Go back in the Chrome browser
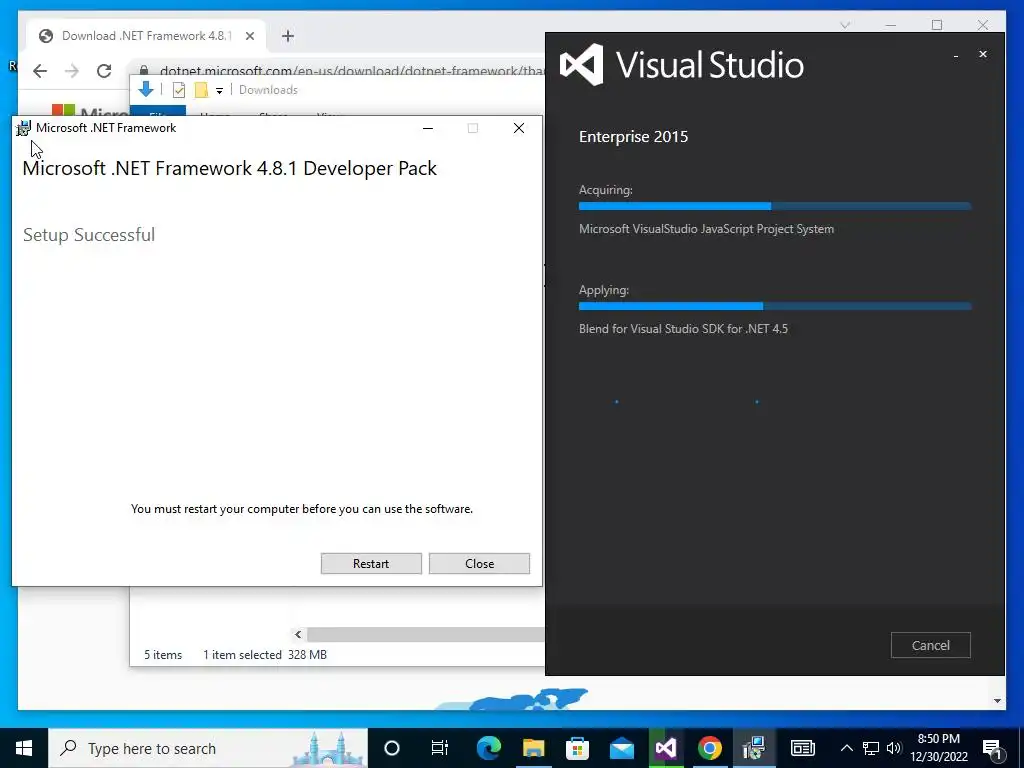The height and width of the screenshot is (768, 1024). coord(40,71)
